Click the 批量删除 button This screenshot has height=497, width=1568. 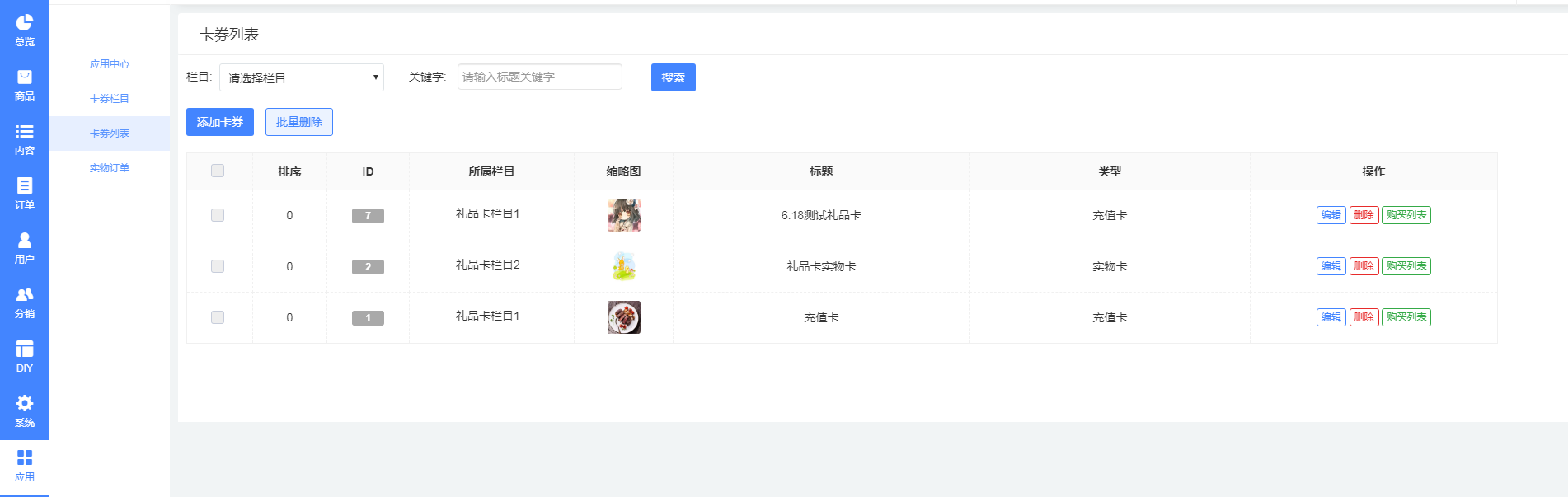click(299, 122)
